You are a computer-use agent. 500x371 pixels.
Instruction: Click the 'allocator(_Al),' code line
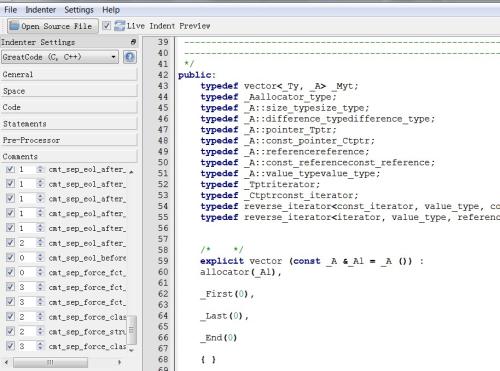coord(241,272)
